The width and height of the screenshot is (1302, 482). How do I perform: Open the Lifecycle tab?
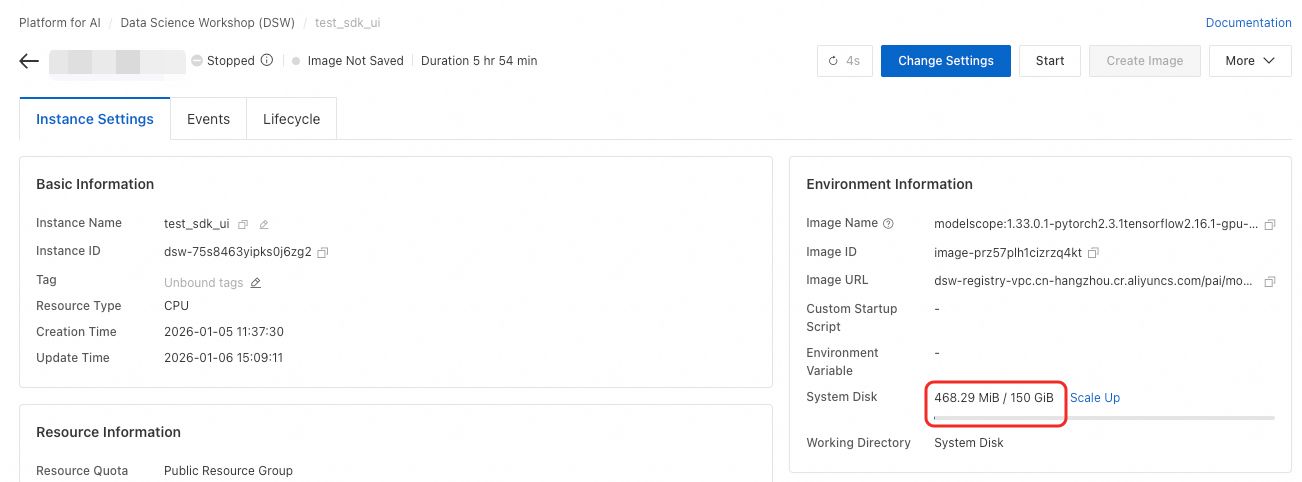click(x=291, y=119)
